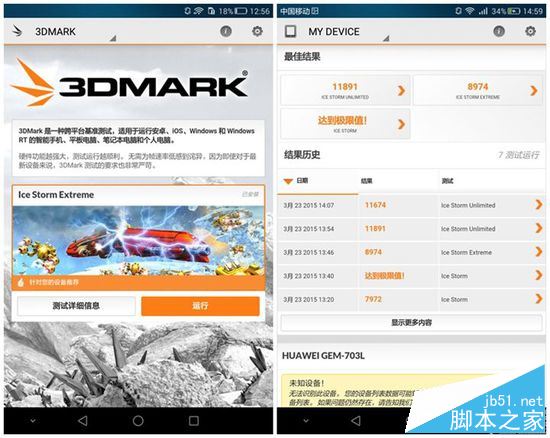Click the orange 运行 run button
Image resolution: width=550 pixels, height=438 pixels.
200,306
